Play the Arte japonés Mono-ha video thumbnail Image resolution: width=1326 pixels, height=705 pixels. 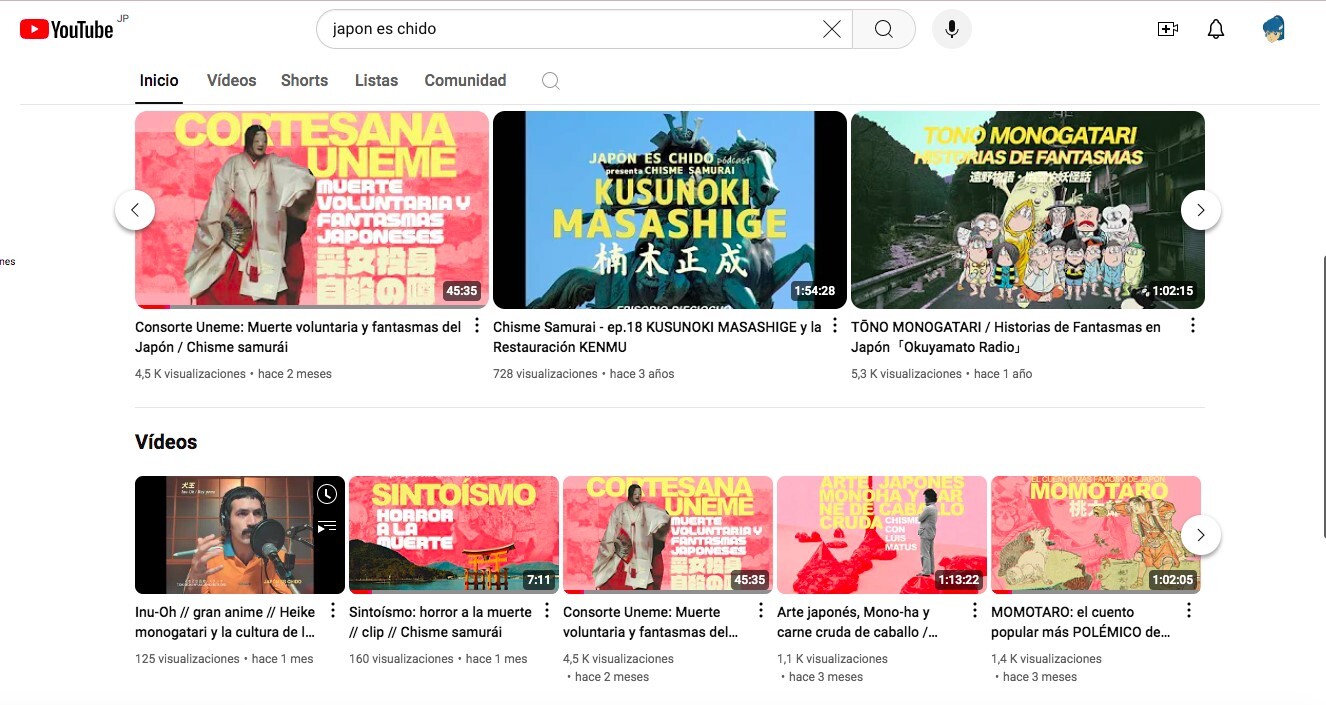881,535
